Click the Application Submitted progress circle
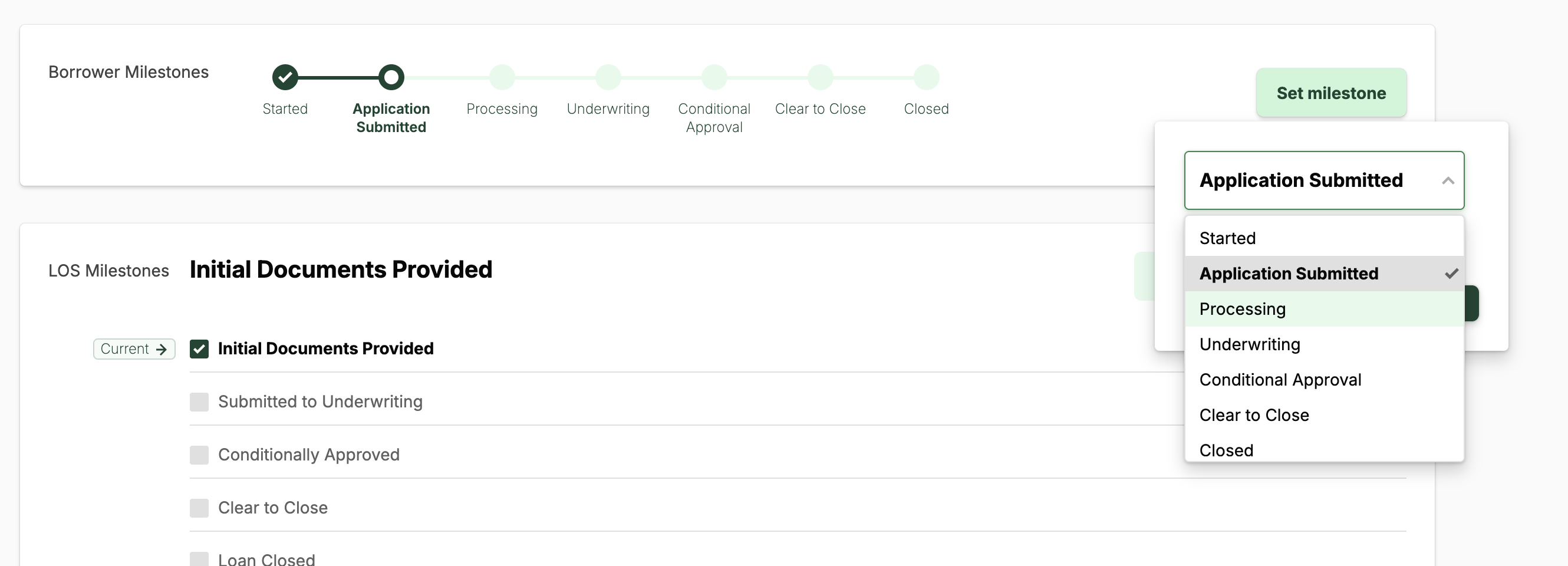The width and height of the screenshot is (1568, 566). point(391,77)
